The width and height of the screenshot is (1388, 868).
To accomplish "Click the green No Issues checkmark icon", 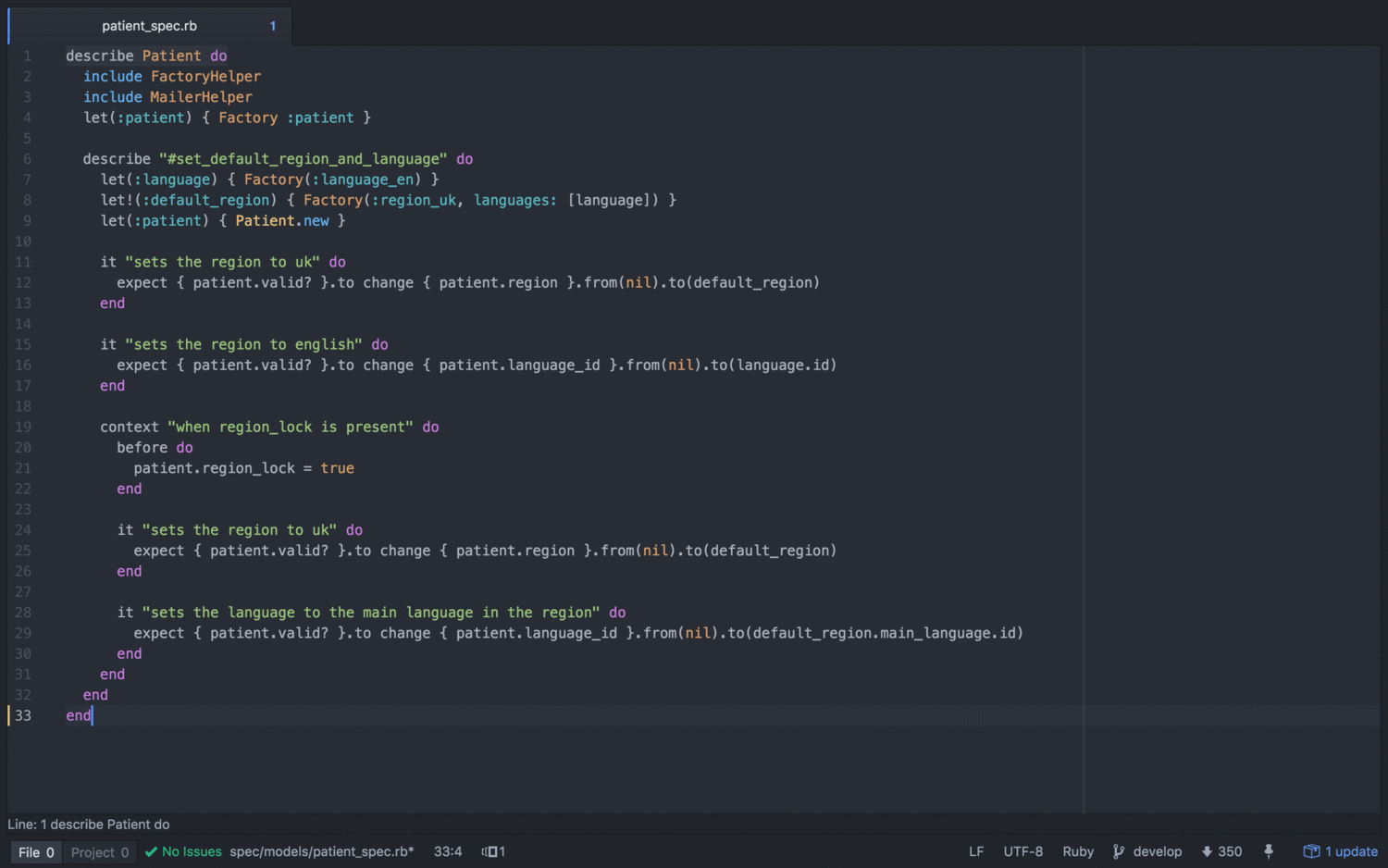I will point(152,851).
